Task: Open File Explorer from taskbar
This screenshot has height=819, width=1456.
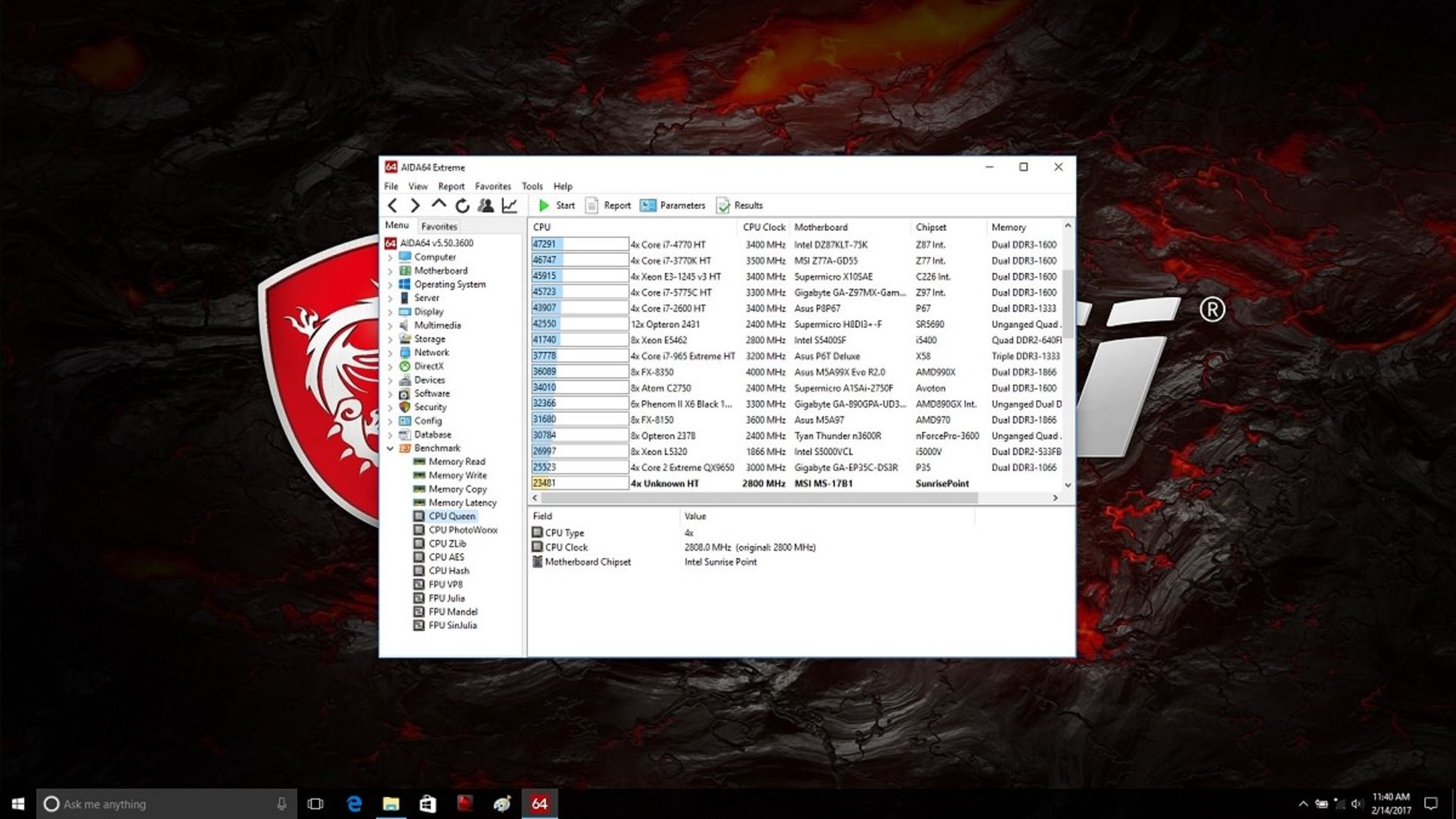Action: pos(391,804)
